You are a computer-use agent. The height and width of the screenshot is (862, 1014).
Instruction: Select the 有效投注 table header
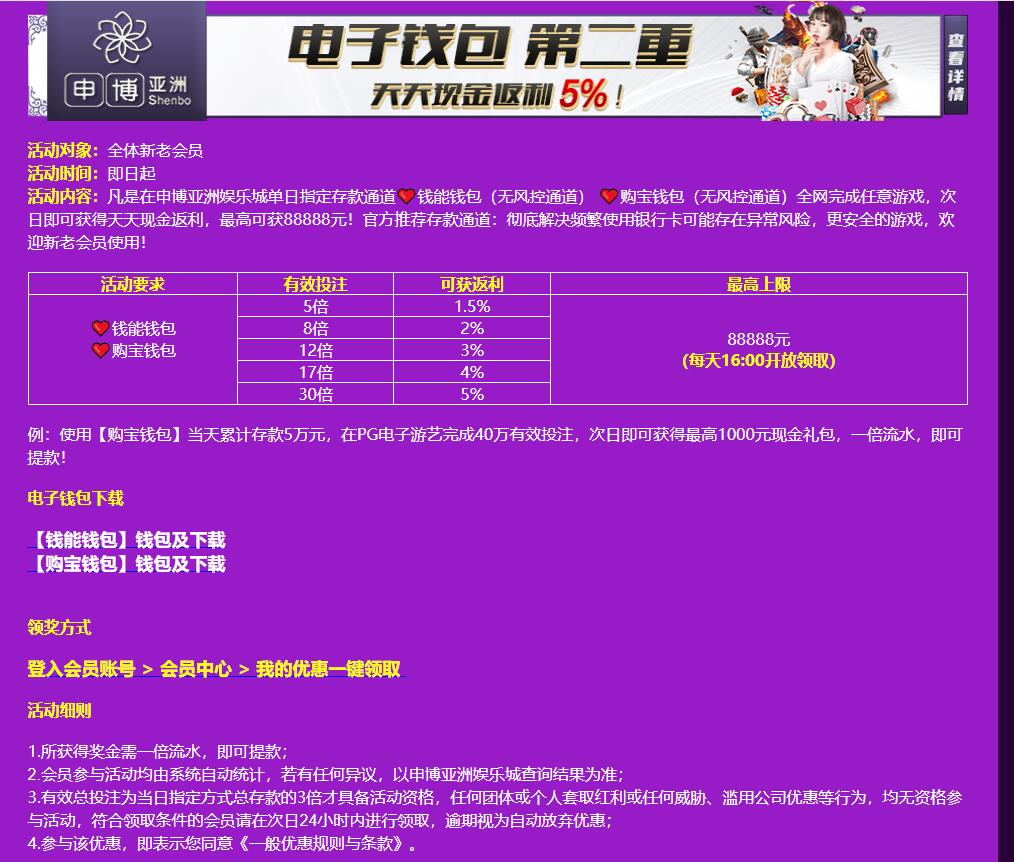point(316,284)
